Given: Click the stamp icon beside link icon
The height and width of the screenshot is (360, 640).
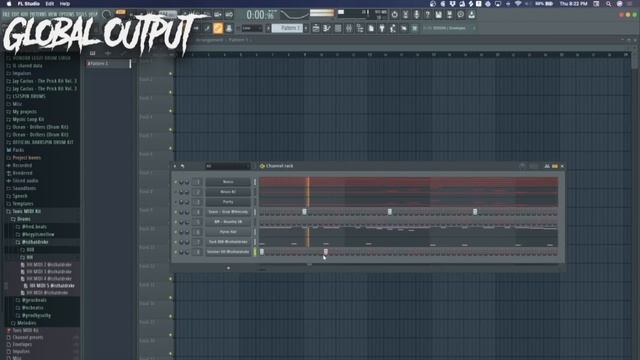Looking at the screenshot, I should (229, 28).
